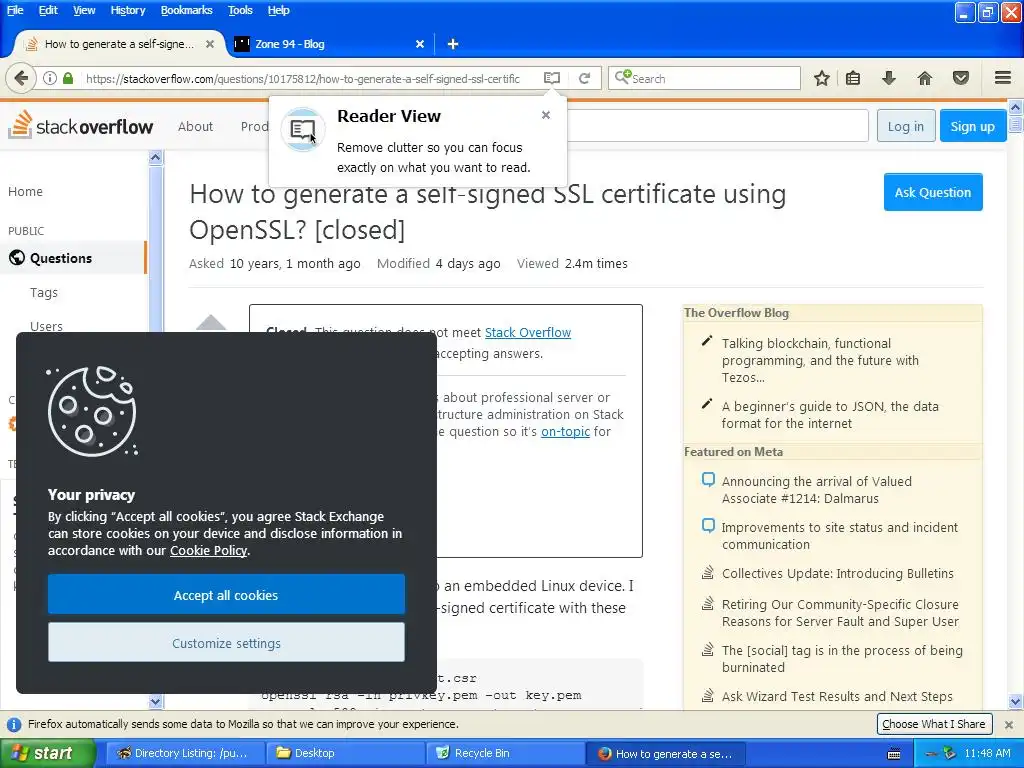This screenshot has width=1024, height=768.
Task: Open History menu
Action: tap(127, 10)
